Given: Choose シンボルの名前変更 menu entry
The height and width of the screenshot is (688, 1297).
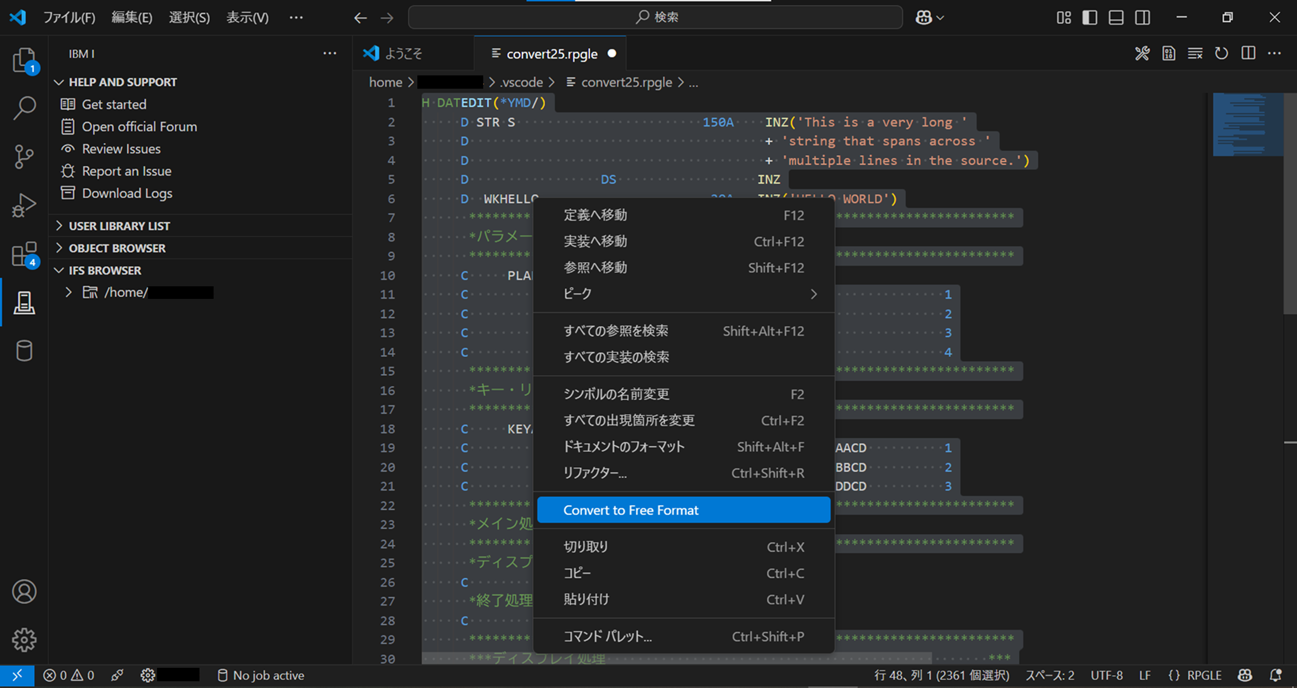Looking at the screenshot, I should [x=684, y=394].
